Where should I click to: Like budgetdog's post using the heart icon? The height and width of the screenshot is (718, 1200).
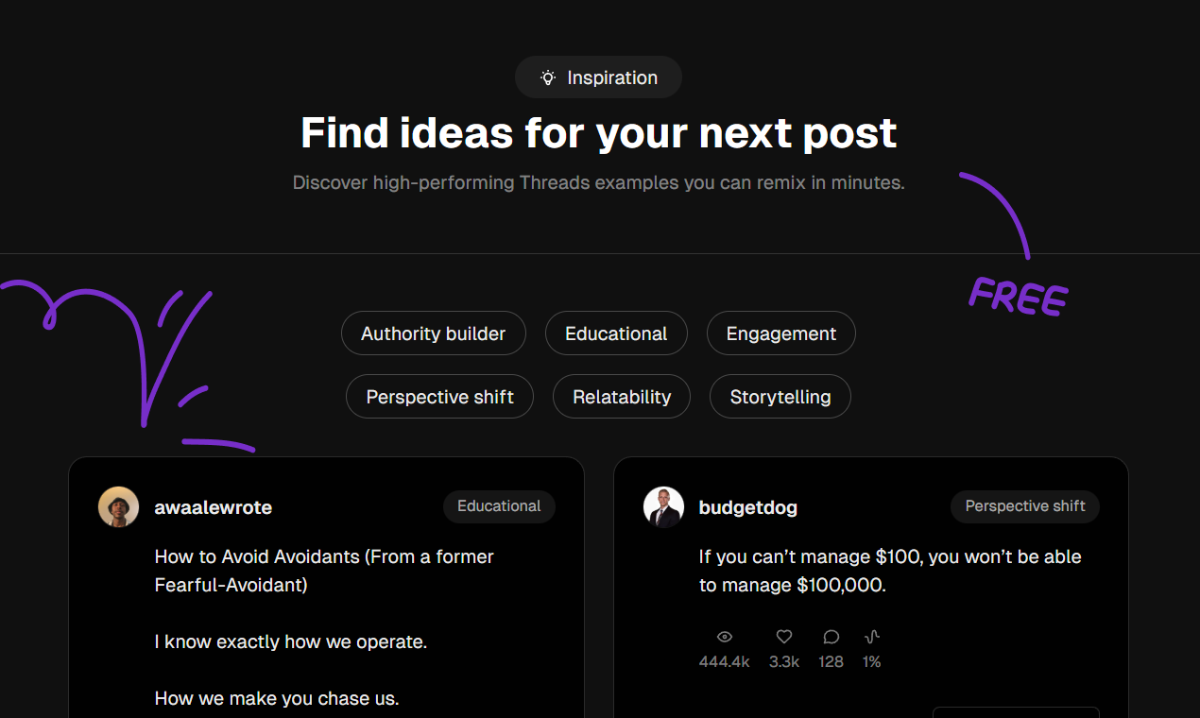click(784, 636)
